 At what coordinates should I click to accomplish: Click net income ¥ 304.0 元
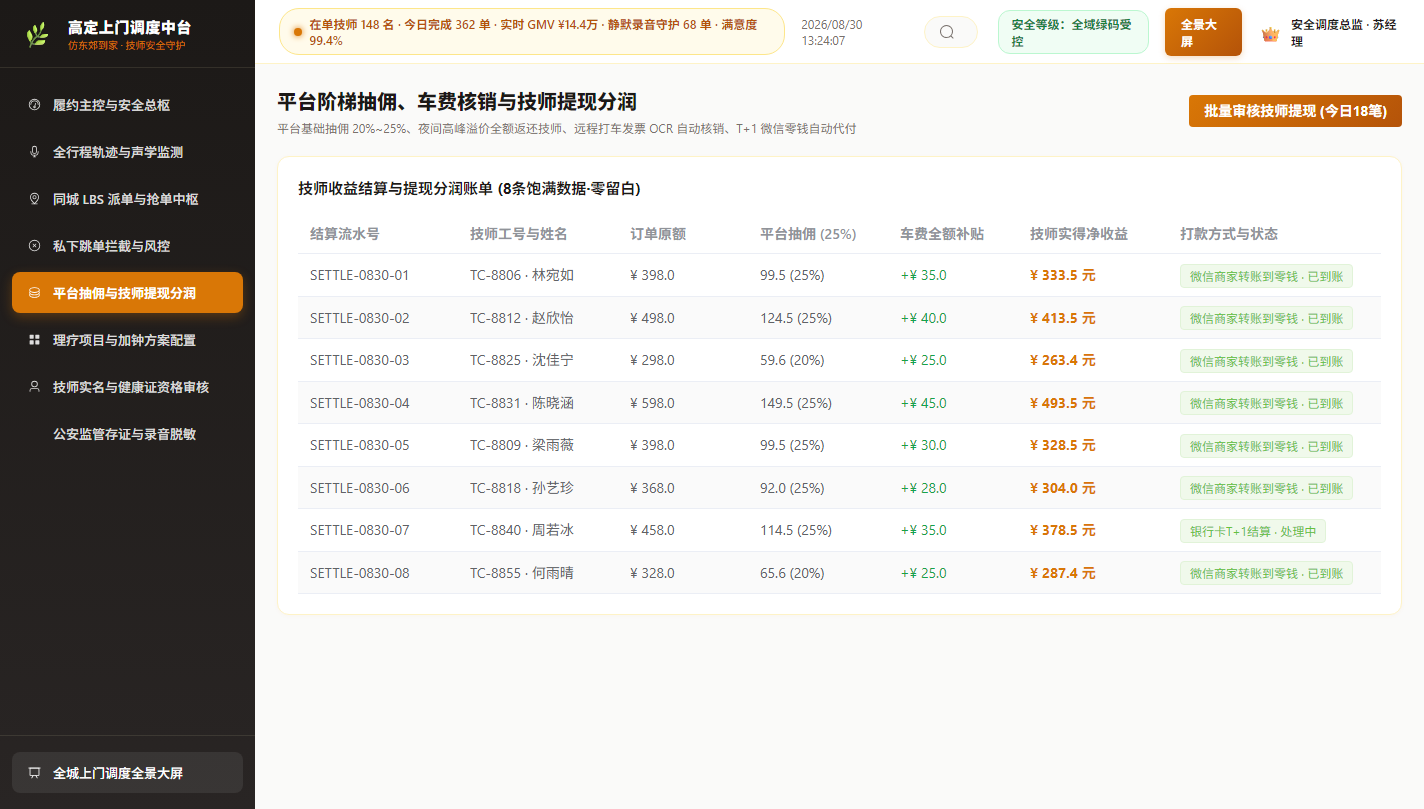[1063, 488]
